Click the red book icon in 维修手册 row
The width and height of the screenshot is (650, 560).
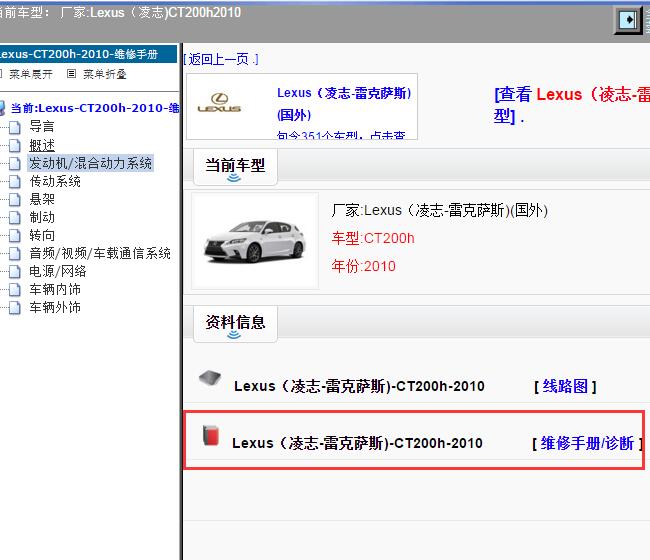(211, 435)
